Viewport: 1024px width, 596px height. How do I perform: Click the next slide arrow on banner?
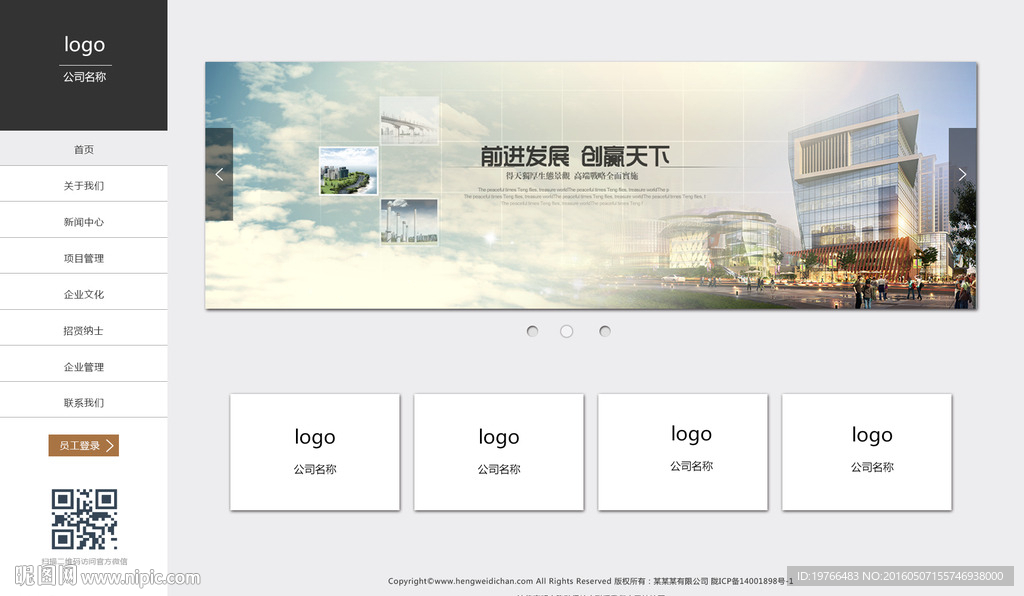pyautogui.click(x=963, y=174)
